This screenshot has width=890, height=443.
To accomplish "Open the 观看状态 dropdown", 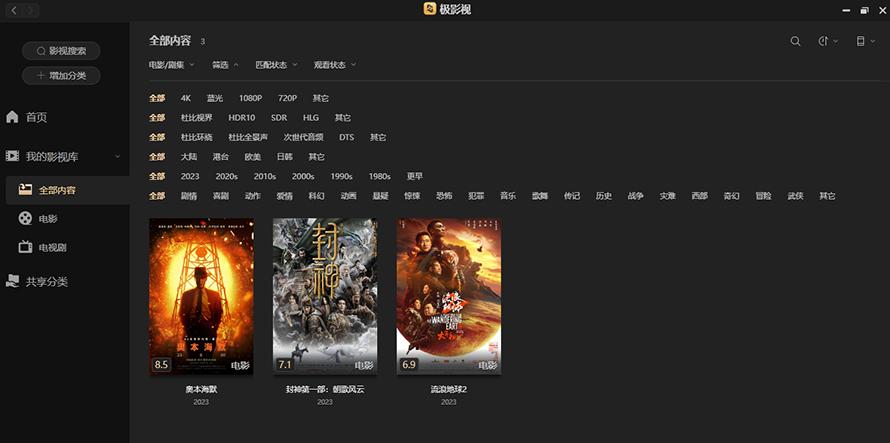I will click(x=335, y=65).
